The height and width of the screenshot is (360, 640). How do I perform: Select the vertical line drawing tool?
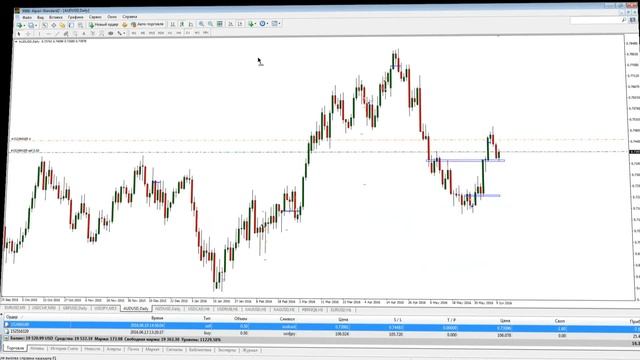click(39, 33)
